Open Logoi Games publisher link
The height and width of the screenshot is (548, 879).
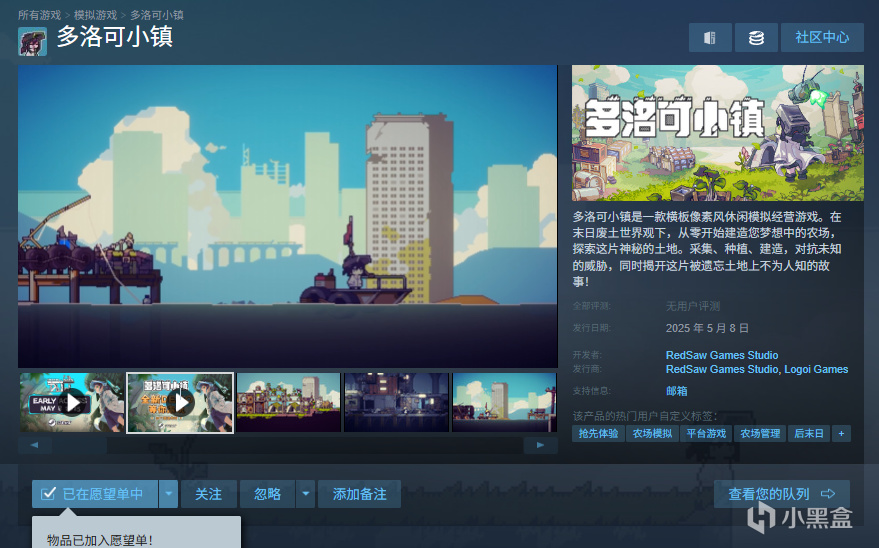pyautogui.click(x=816, y=369)
